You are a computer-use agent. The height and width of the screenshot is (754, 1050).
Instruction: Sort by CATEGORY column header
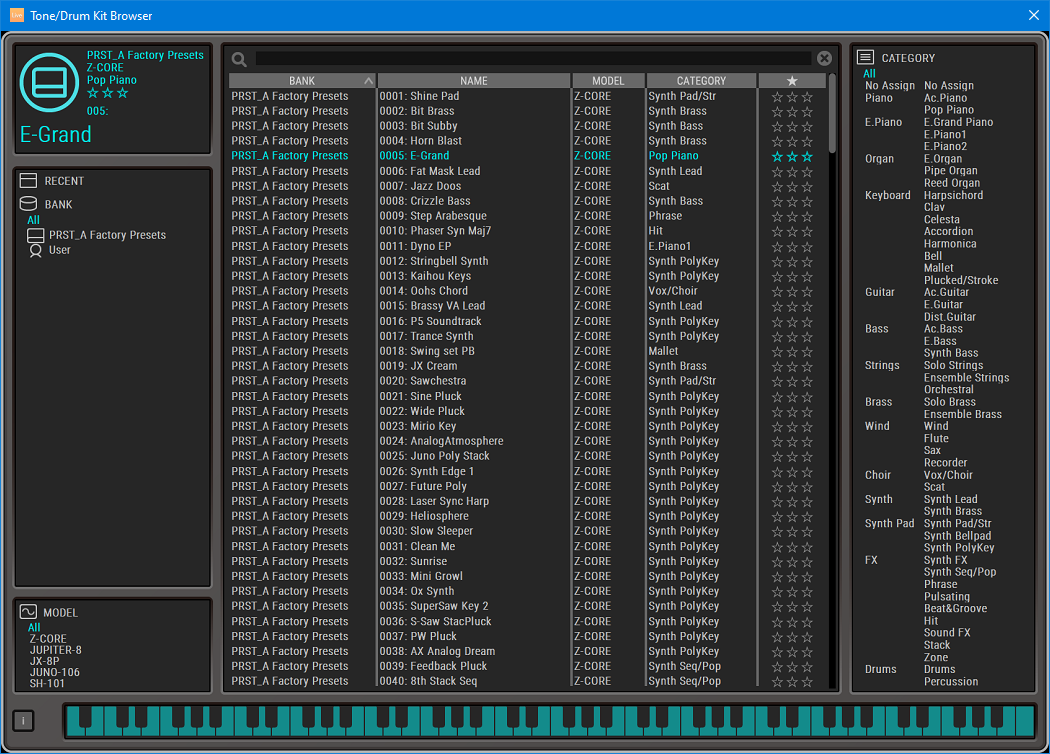701,80
